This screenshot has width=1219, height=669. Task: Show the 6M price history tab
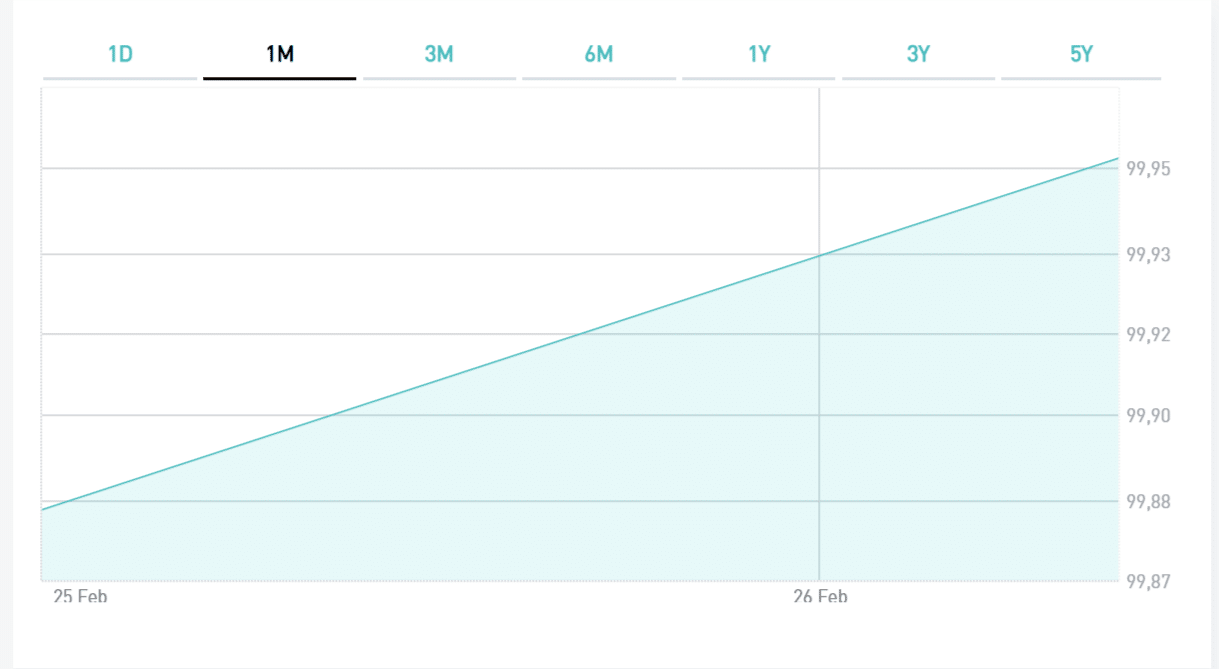[x=599, y=55]
